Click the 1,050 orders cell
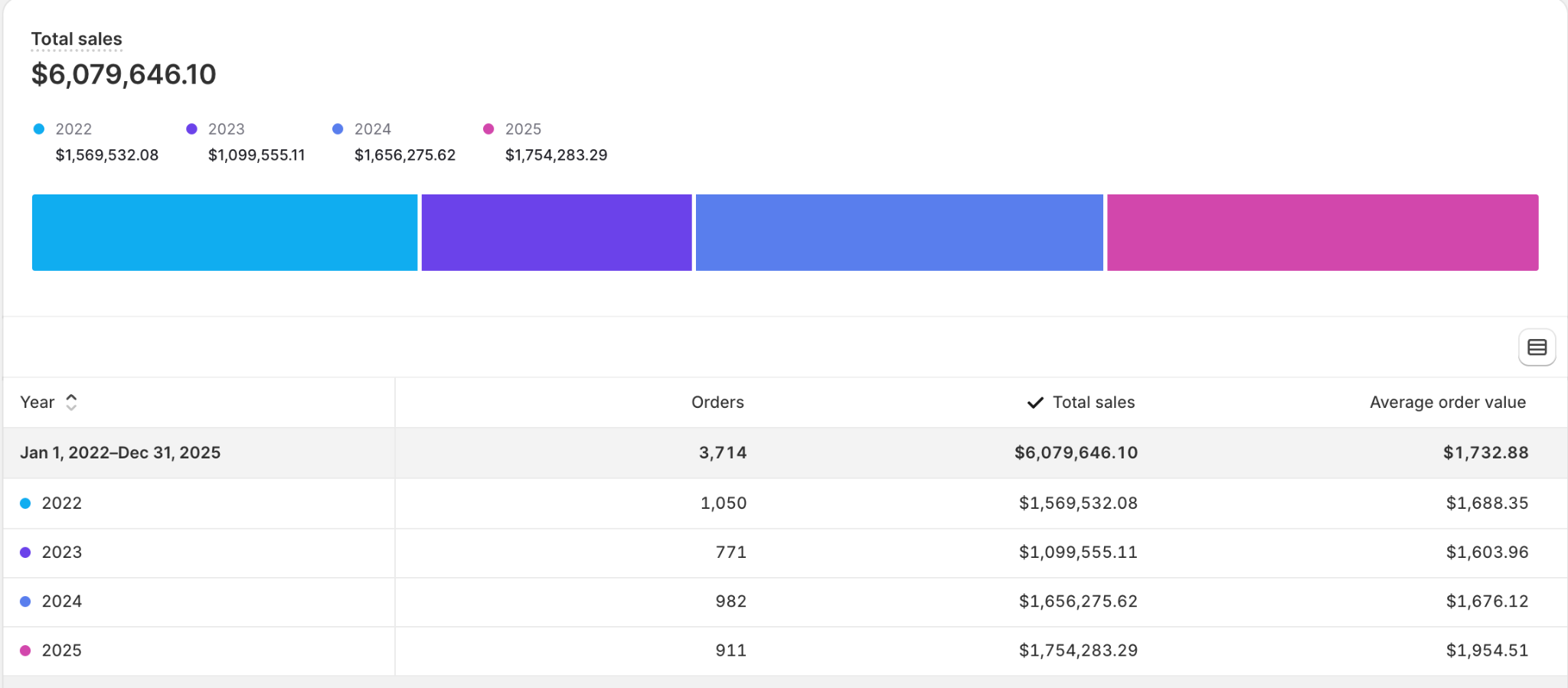The width and height of the screenshot is (1568, 688). coord(724,504)
